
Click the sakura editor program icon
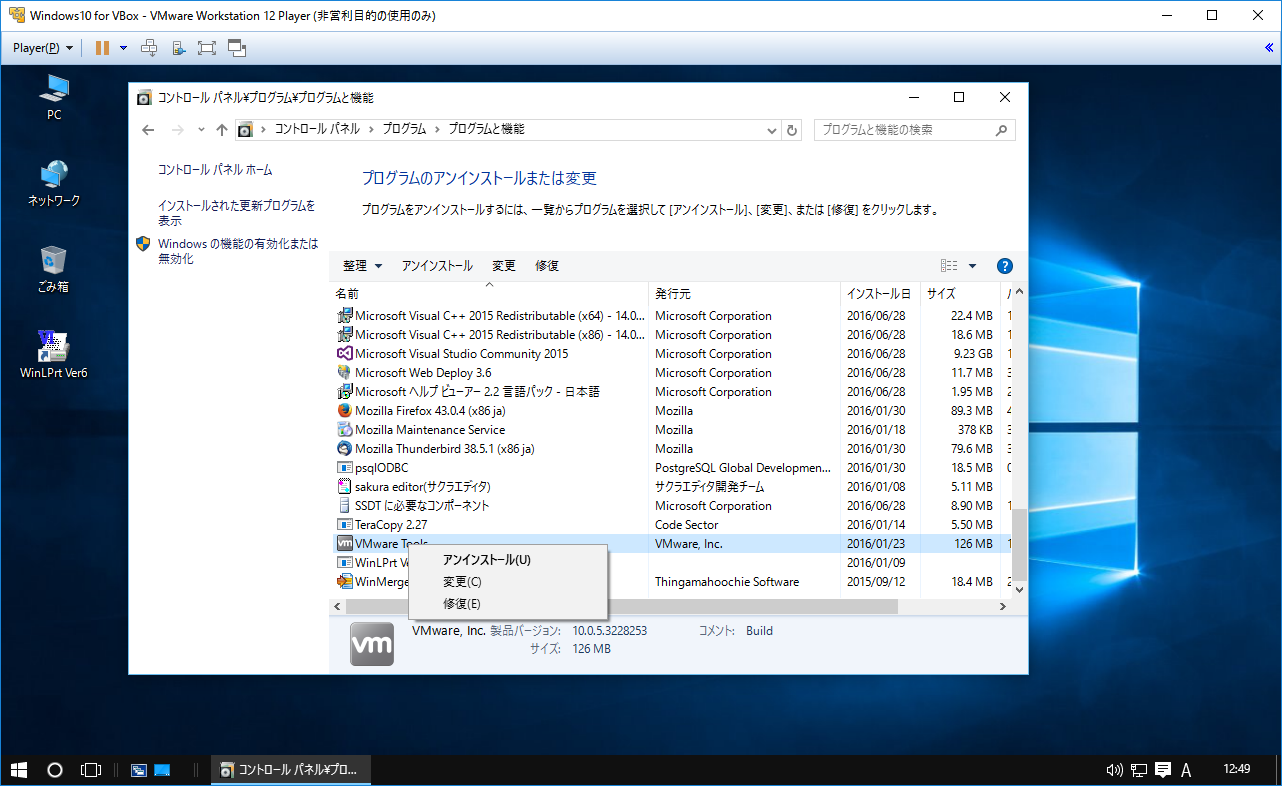point(345,487)
